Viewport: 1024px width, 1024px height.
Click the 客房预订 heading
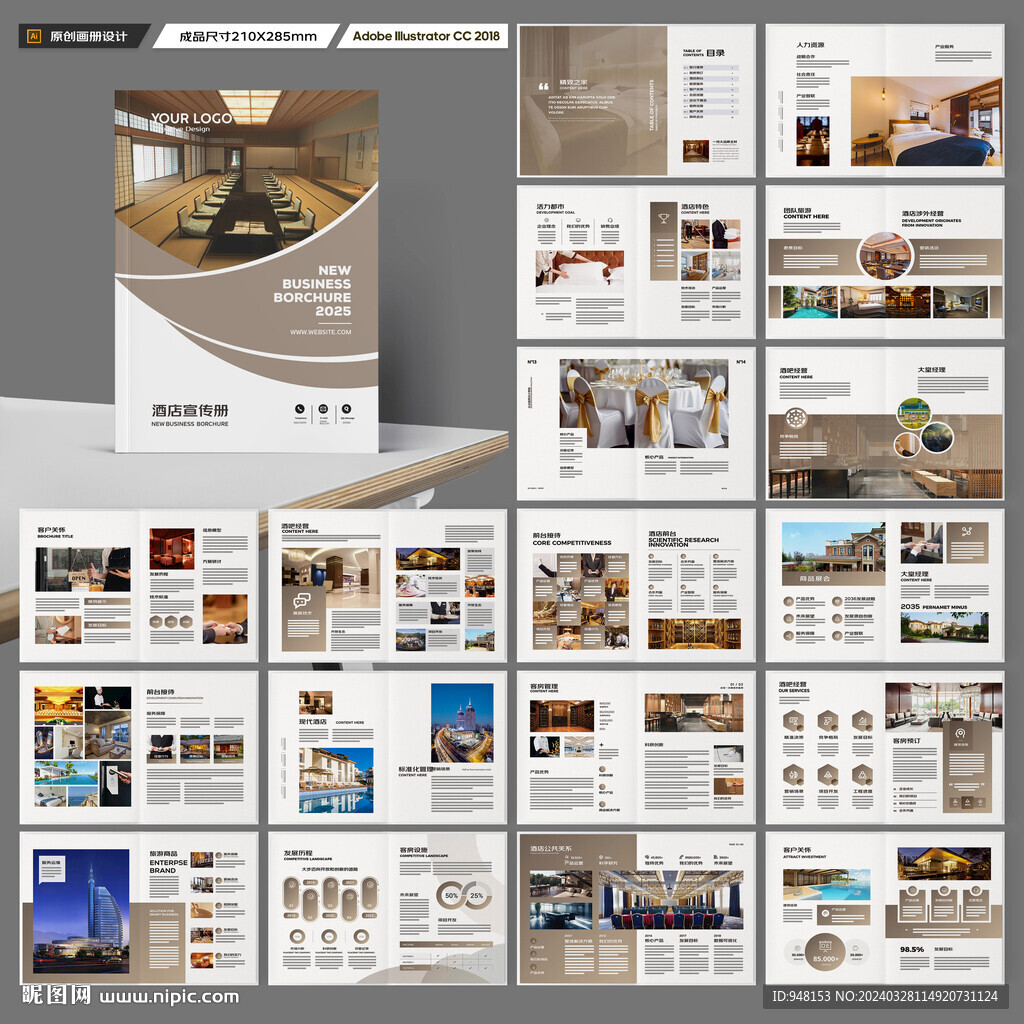[x=906, y=741]
